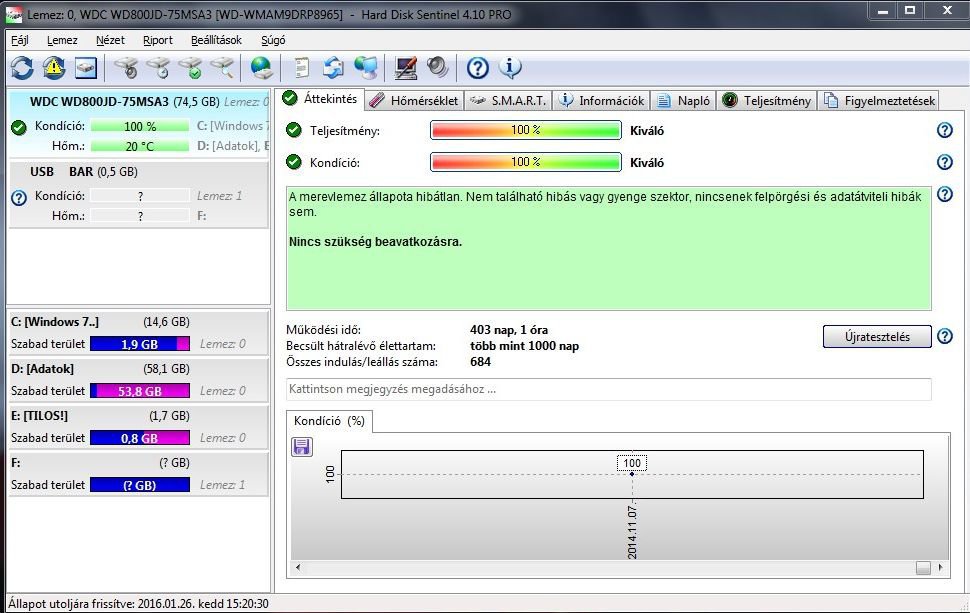The image size is (970, 613).
Task: Open the Beállítások menu
Action: (x=216, y=40)
